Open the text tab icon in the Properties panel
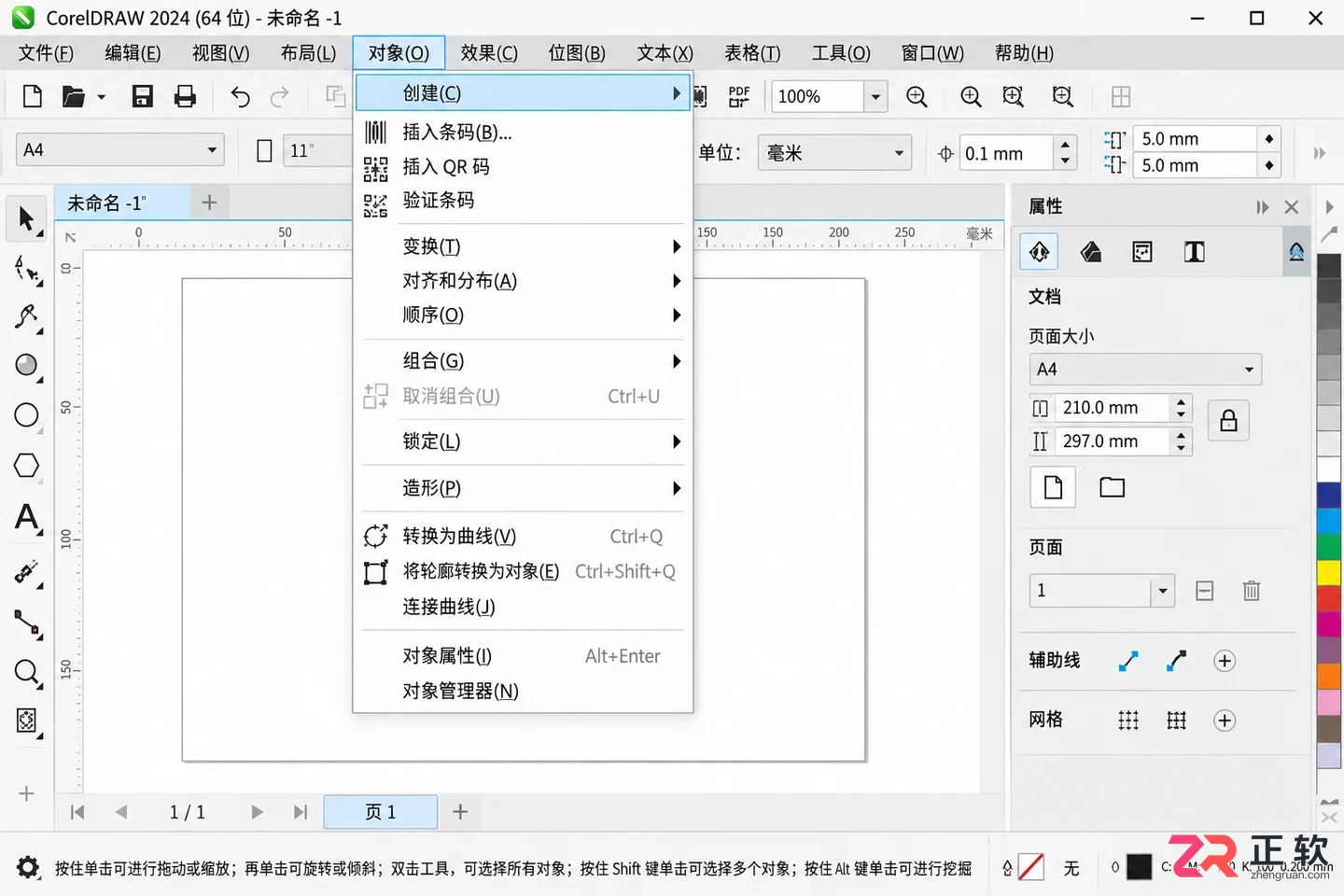 (x=1195, y=252)
